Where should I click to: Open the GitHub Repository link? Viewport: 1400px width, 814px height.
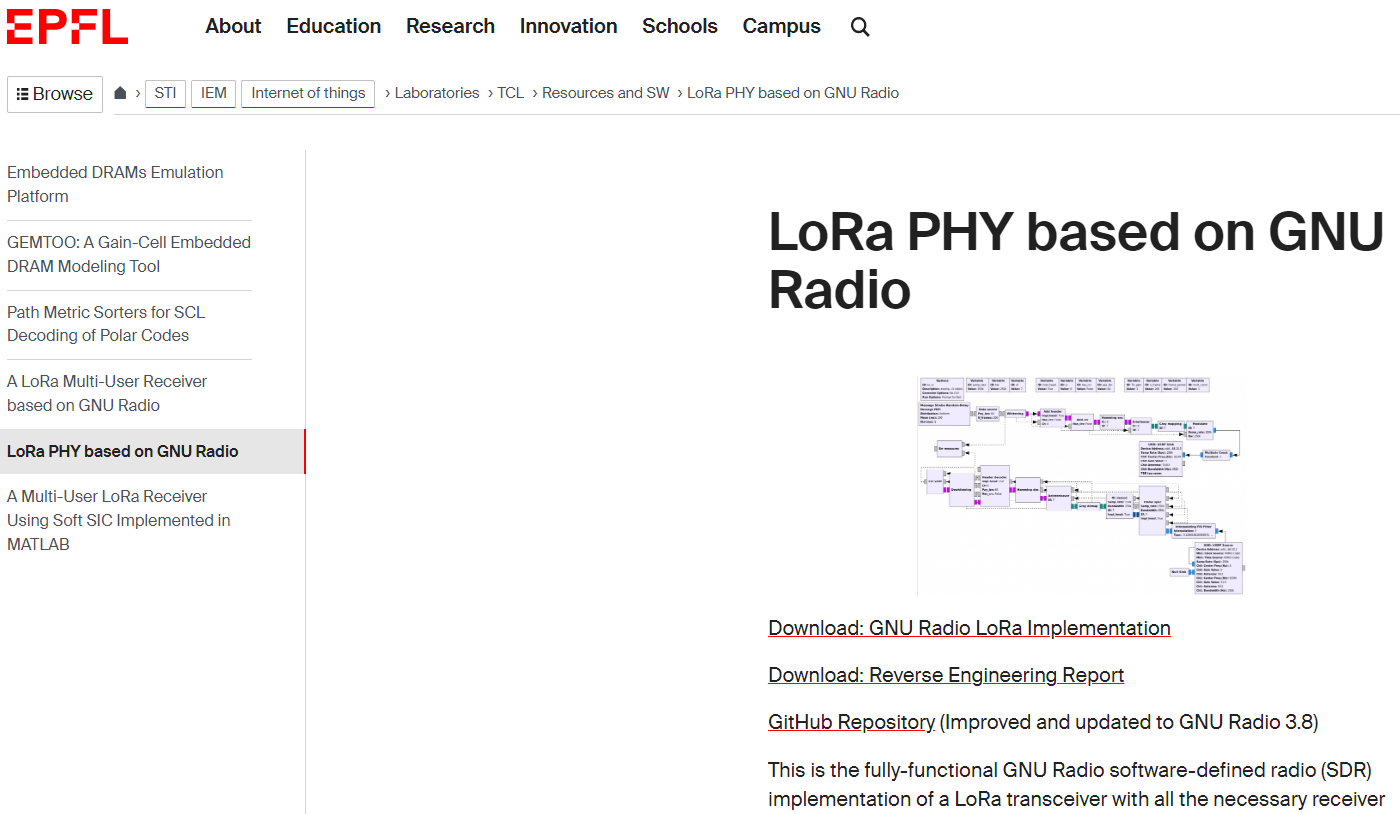point(851,722)
